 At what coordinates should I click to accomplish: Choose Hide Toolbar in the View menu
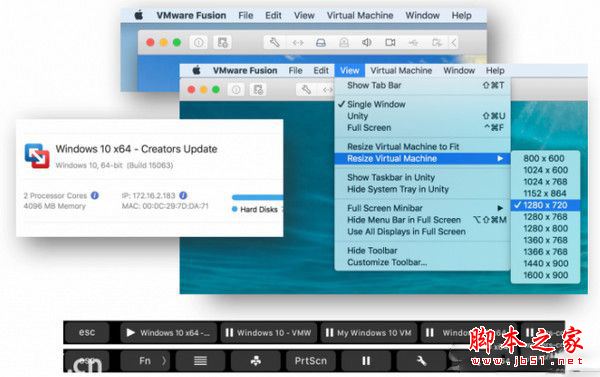[422, 250]
